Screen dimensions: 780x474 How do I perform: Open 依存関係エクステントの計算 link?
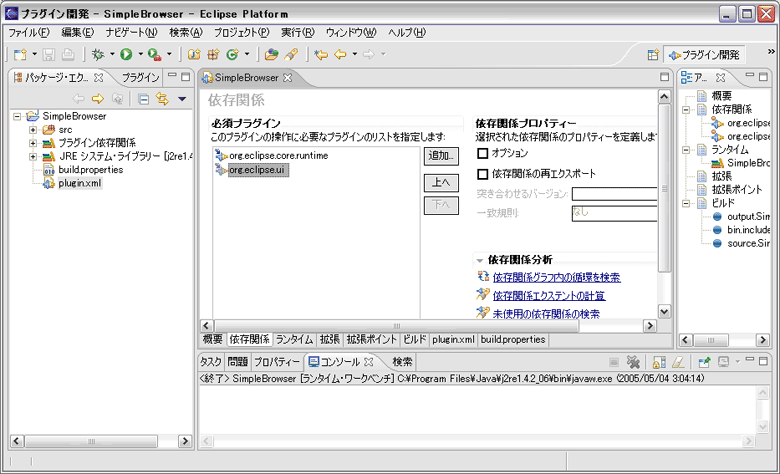[549, 296]
